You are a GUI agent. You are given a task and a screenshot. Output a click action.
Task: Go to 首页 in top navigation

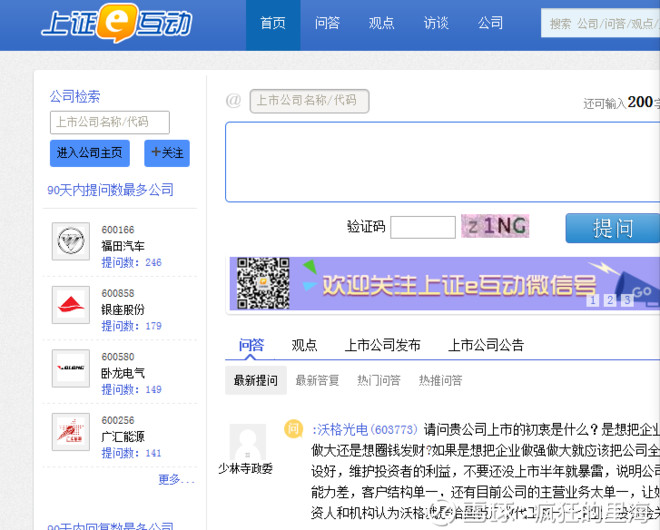click(273, 23)
